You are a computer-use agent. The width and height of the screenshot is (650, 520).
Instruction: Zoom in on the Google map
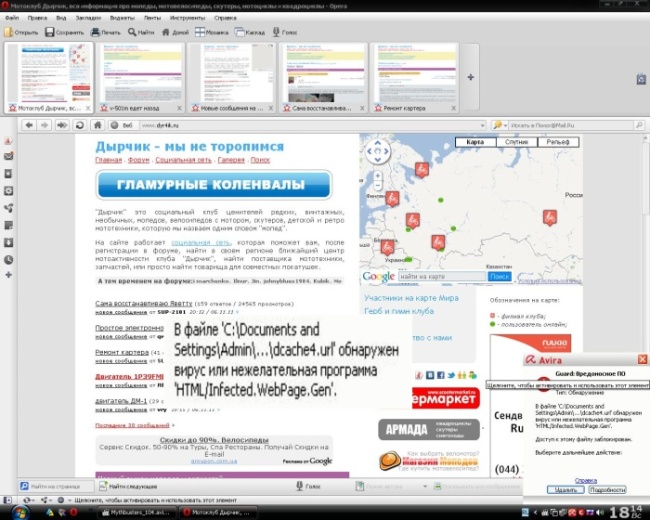377,176
